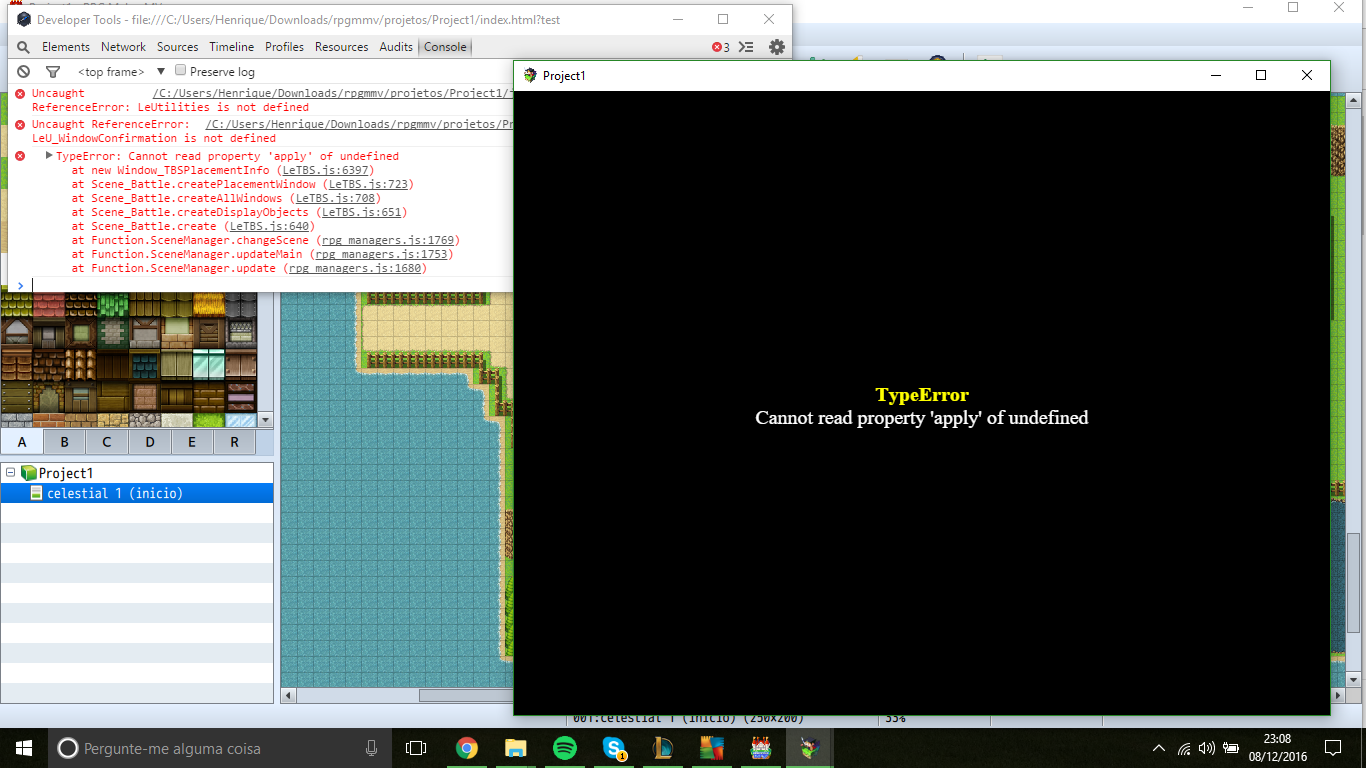
Task: Clear the console log
Action: click(23, 72)
